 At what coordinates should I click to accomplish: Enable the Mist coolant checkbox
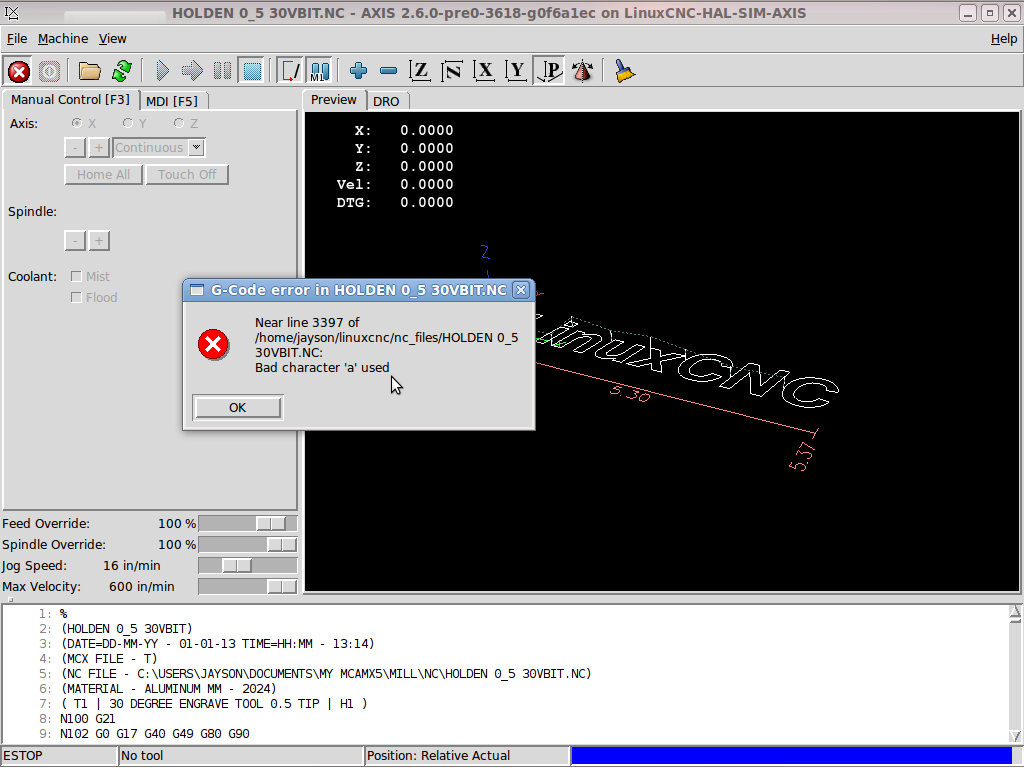tap(76, 276)
